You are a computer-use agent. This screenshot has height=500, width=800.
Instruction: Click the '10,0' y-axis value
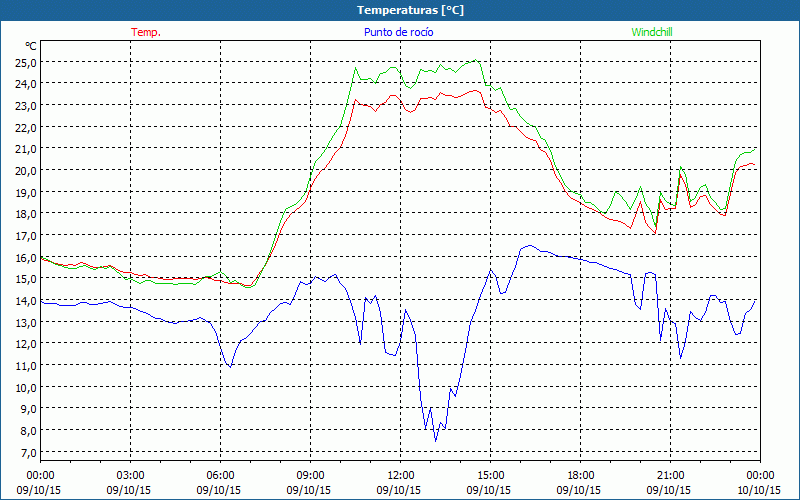pyautogui.click(x=26, y=388)
